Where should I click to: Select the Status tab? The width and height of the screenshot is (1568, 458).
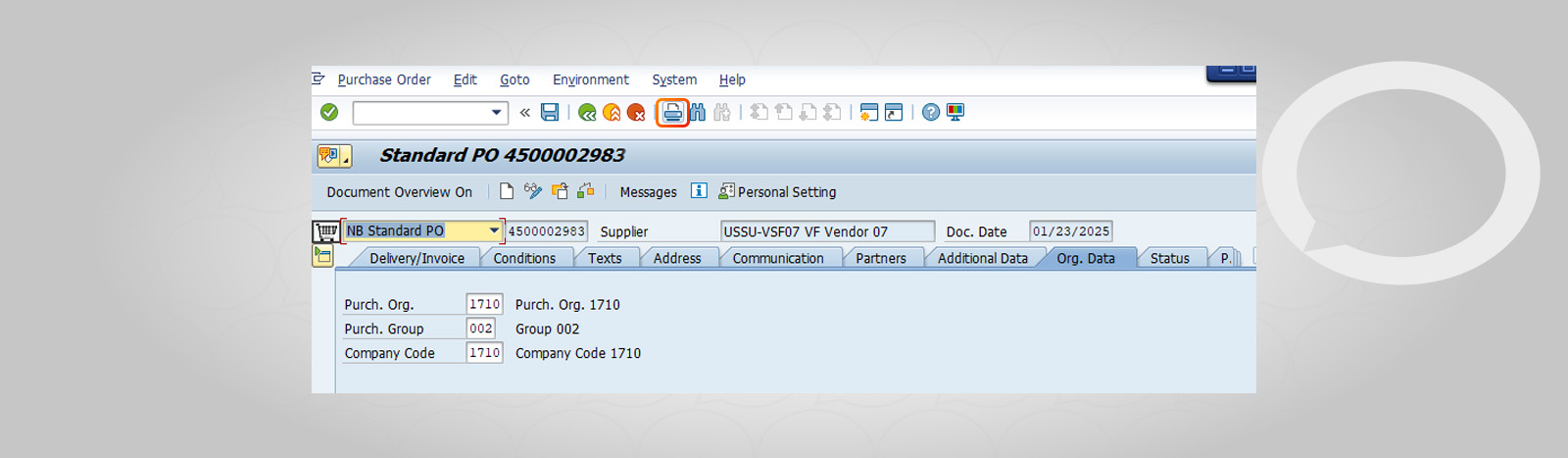coord(1170,258)
